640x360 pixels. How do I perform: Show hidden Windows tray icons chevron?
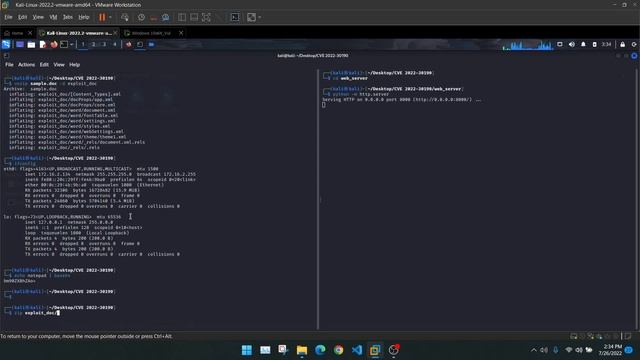(x=533, y=350)
